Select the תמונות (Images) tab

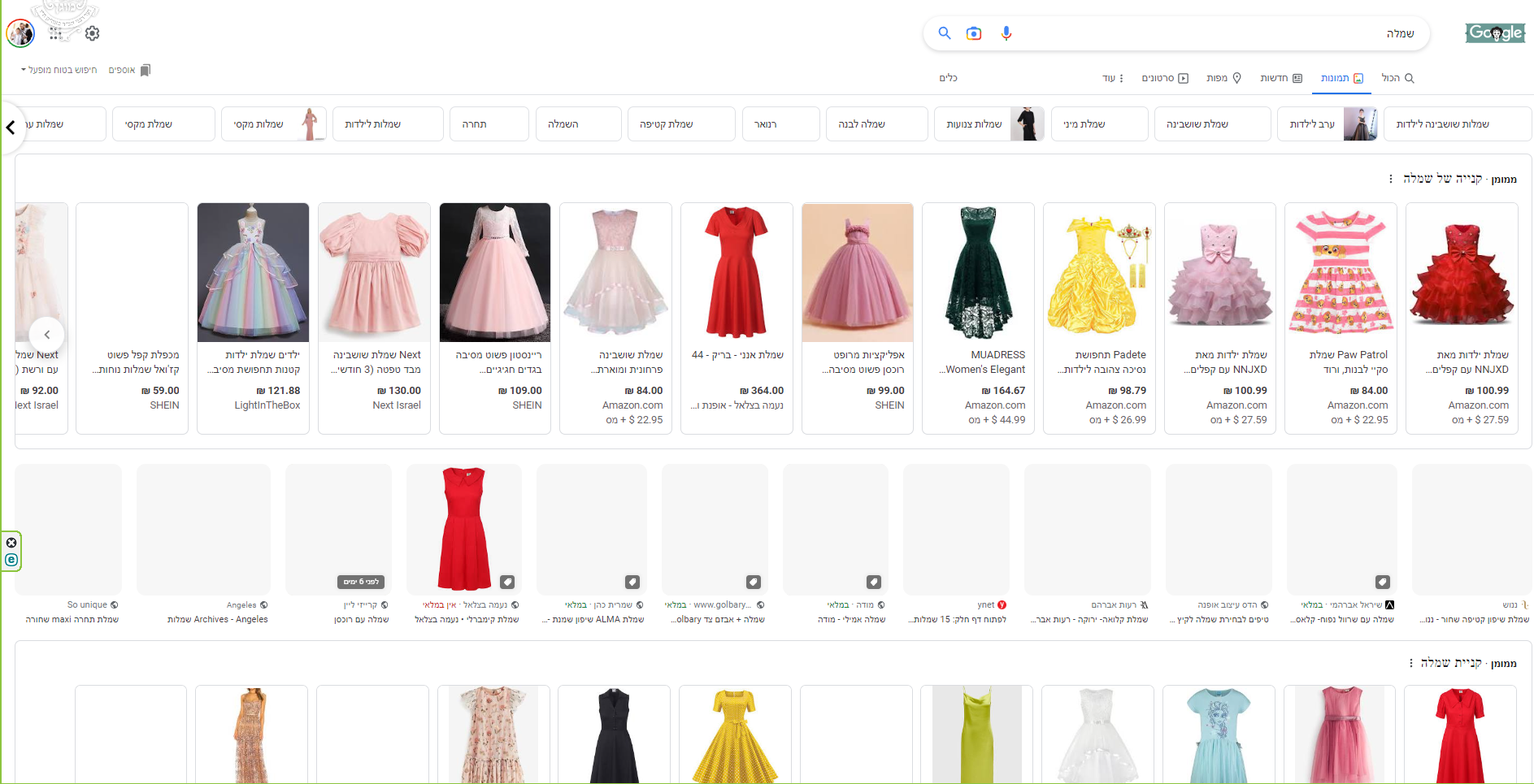point(1342,79)
